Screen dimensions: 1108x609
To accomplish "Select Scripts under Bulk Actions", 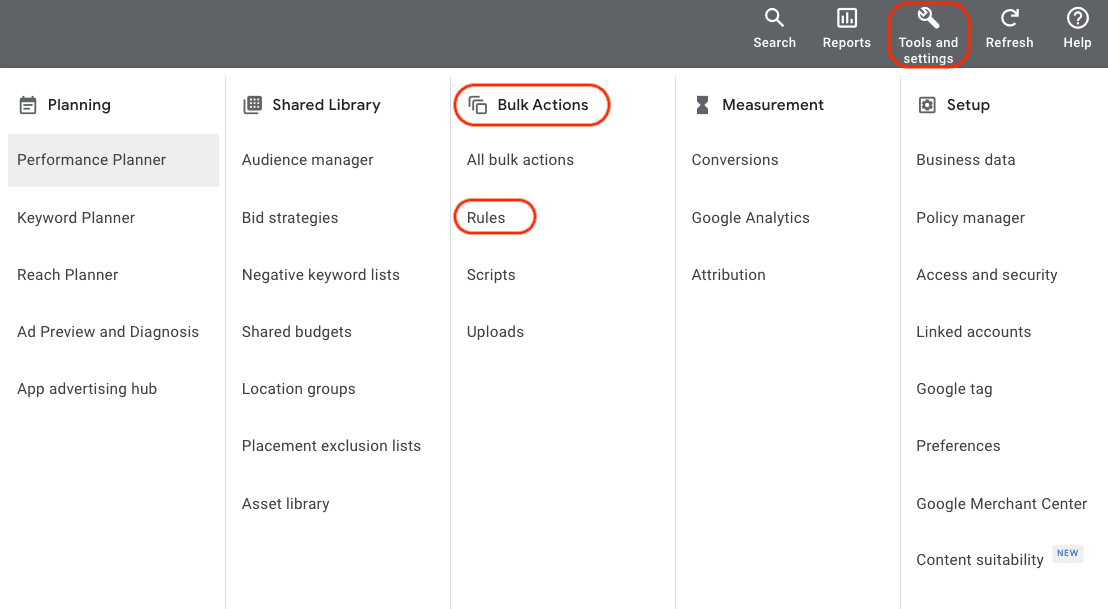I will (491, 274).
